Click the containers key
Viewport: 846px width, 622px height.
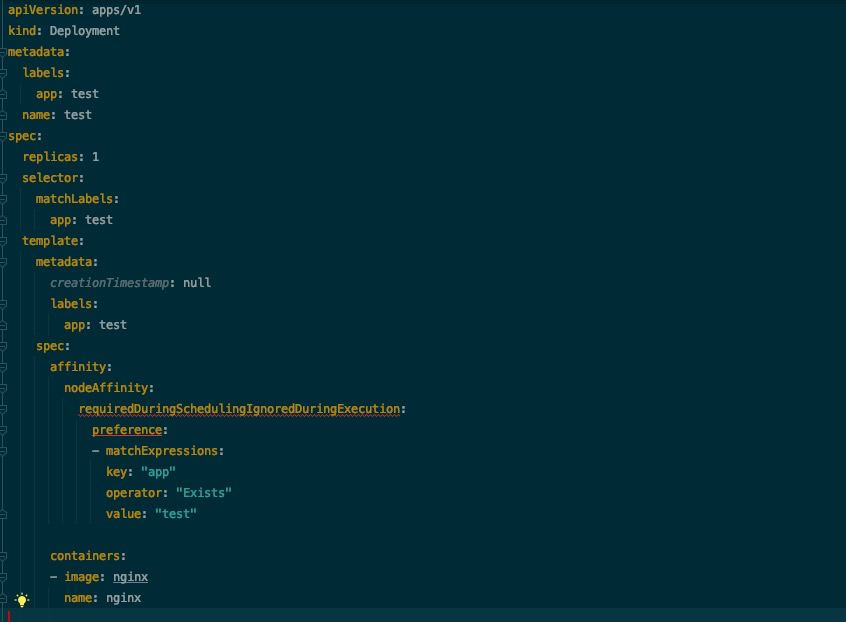pyautogui.click(x=85, y=556)
